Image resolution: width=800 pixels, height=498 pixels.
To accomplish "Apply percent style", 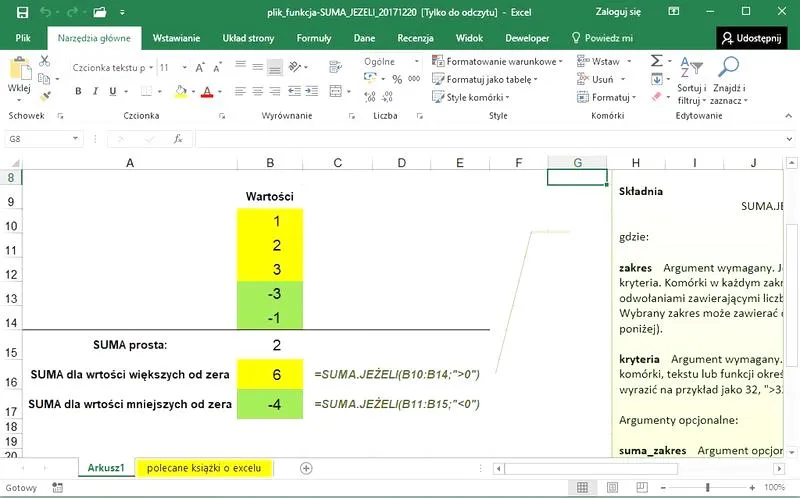I will point(397,79).
